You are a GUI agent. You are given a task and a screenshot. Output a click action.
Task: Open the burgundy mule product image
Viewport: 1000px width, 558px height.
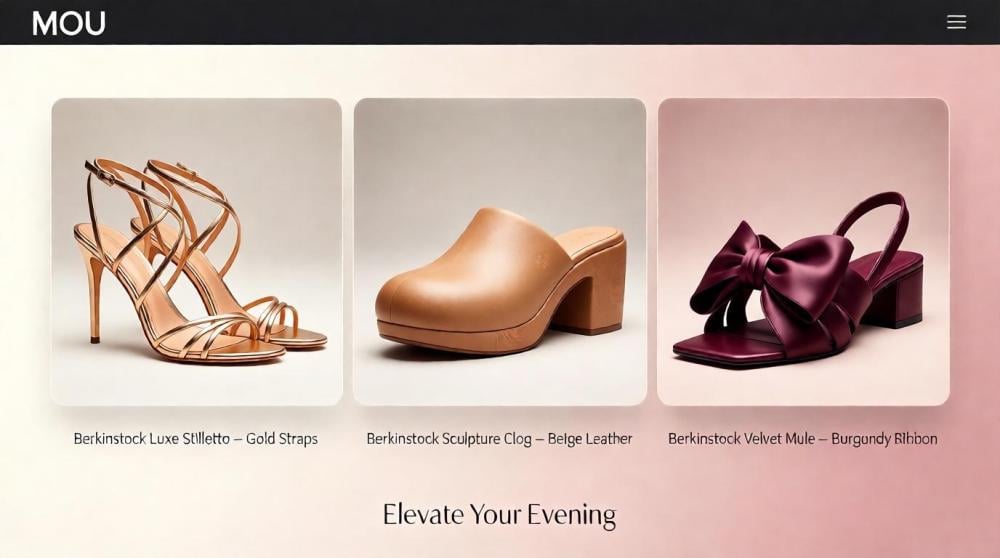click(x=804, y=251)
